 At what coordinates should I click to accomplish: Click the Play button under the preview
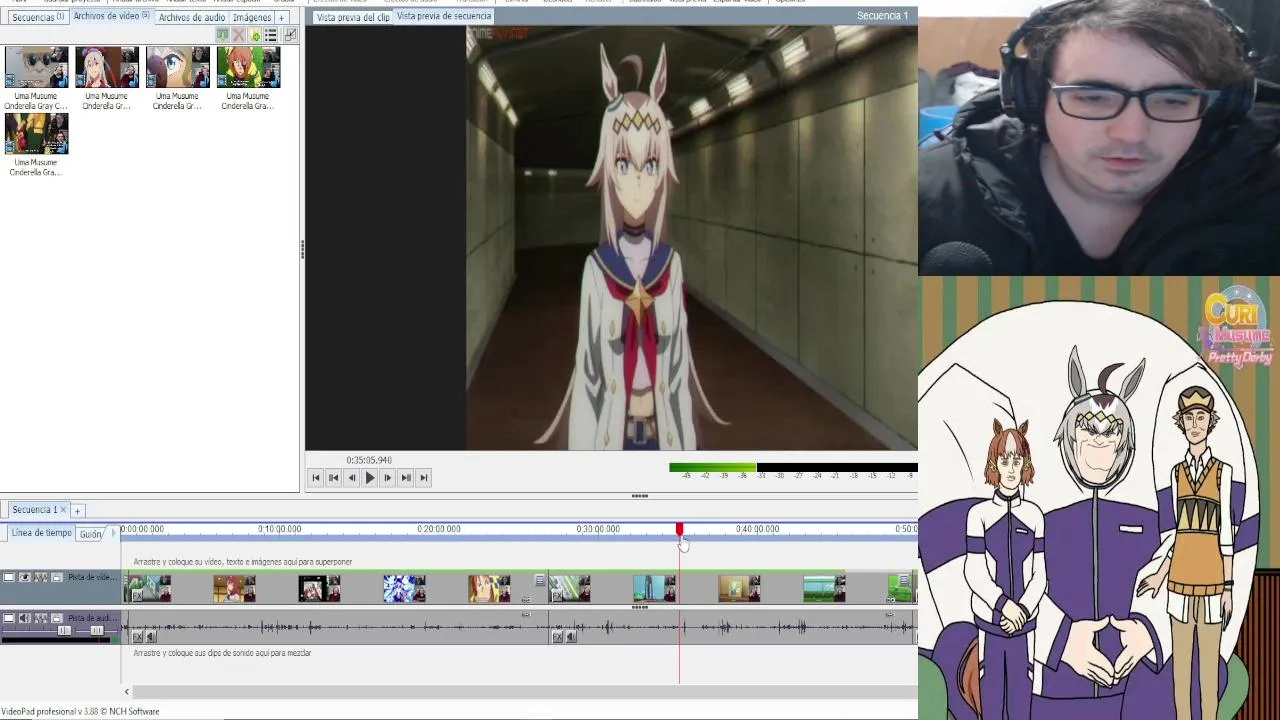(x=369, y=478)
